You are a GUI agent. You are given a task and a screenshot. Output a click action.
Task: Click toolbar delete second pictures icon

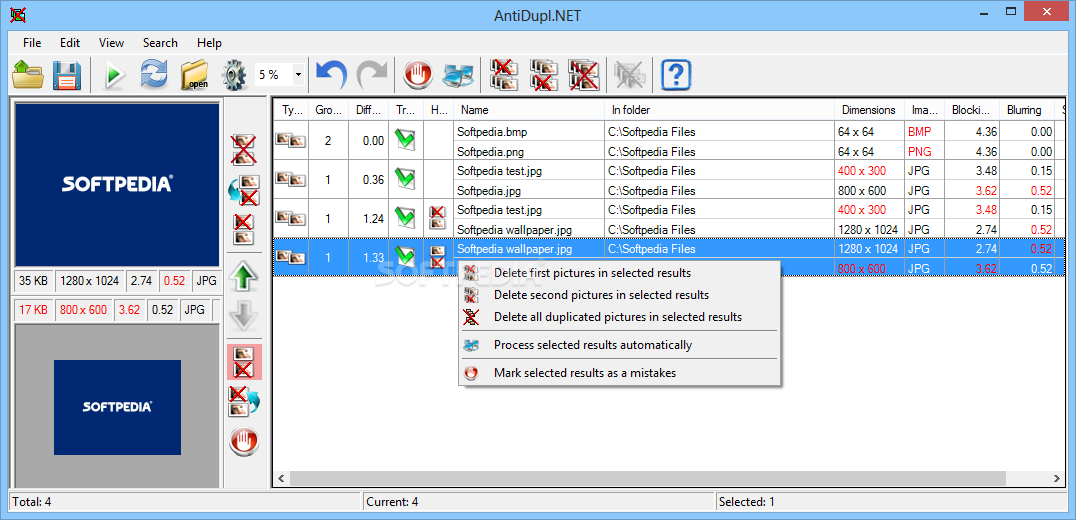coord(544,74)
